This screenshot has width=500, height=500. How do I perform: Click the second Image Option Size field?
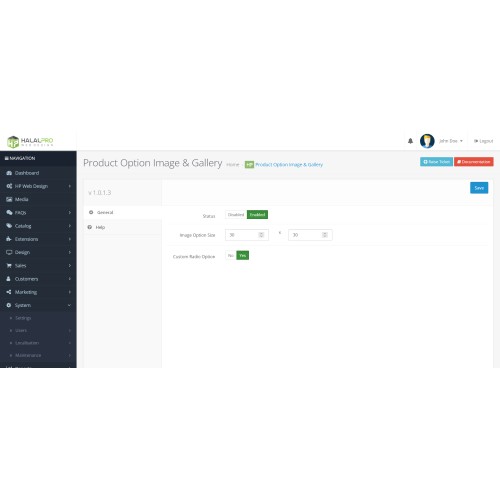click(310, 235)
